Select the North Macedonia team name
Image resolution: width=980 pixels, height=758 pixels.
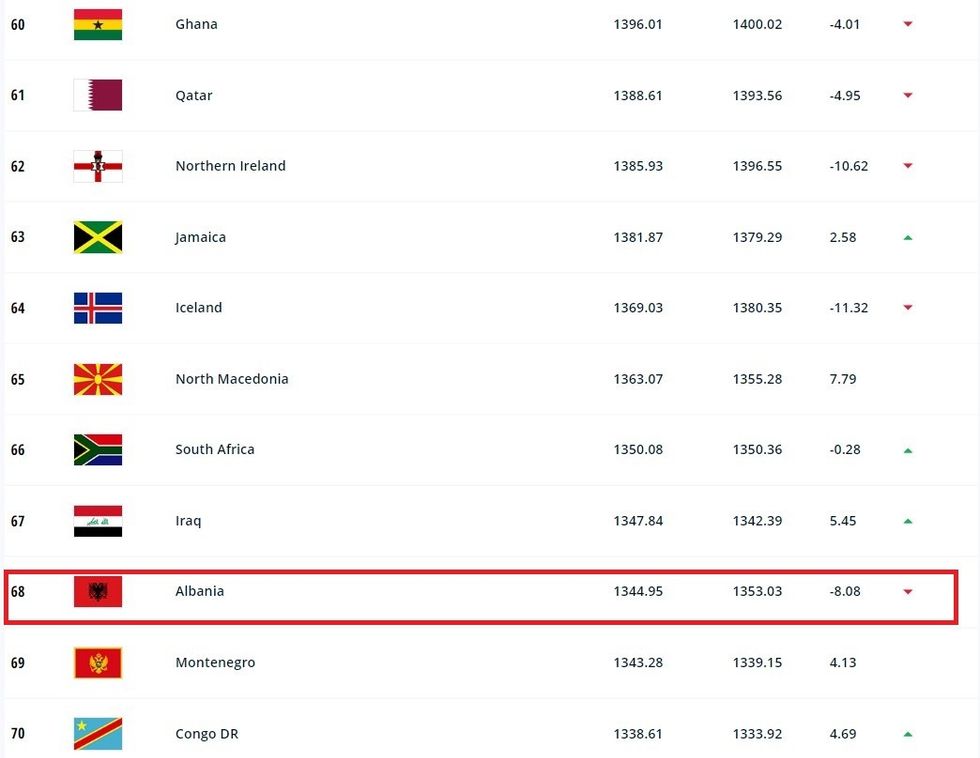pyautogui.click(x=232, y=379)
